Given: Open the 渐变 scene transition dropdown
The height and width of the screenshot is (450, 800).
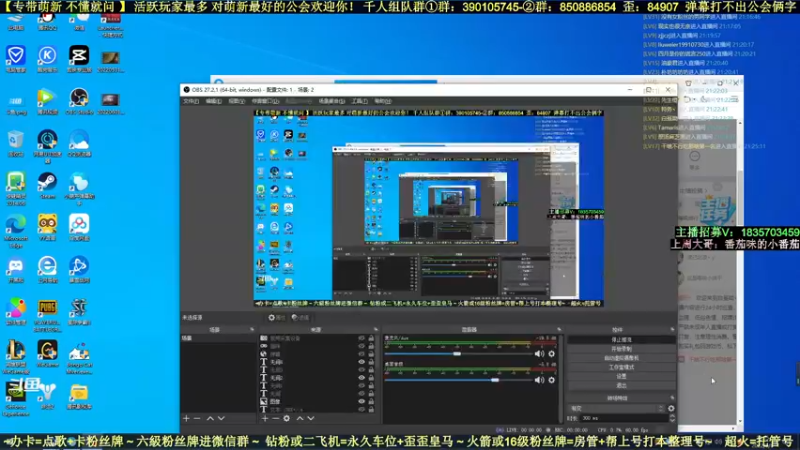Looking at the screenshot, I should point(617,409).
